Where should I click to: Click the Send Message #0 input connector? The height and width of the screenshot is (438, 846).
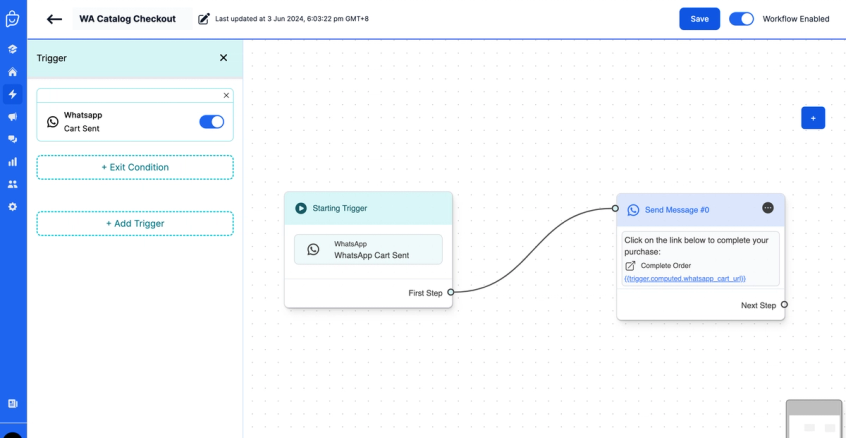615,208
